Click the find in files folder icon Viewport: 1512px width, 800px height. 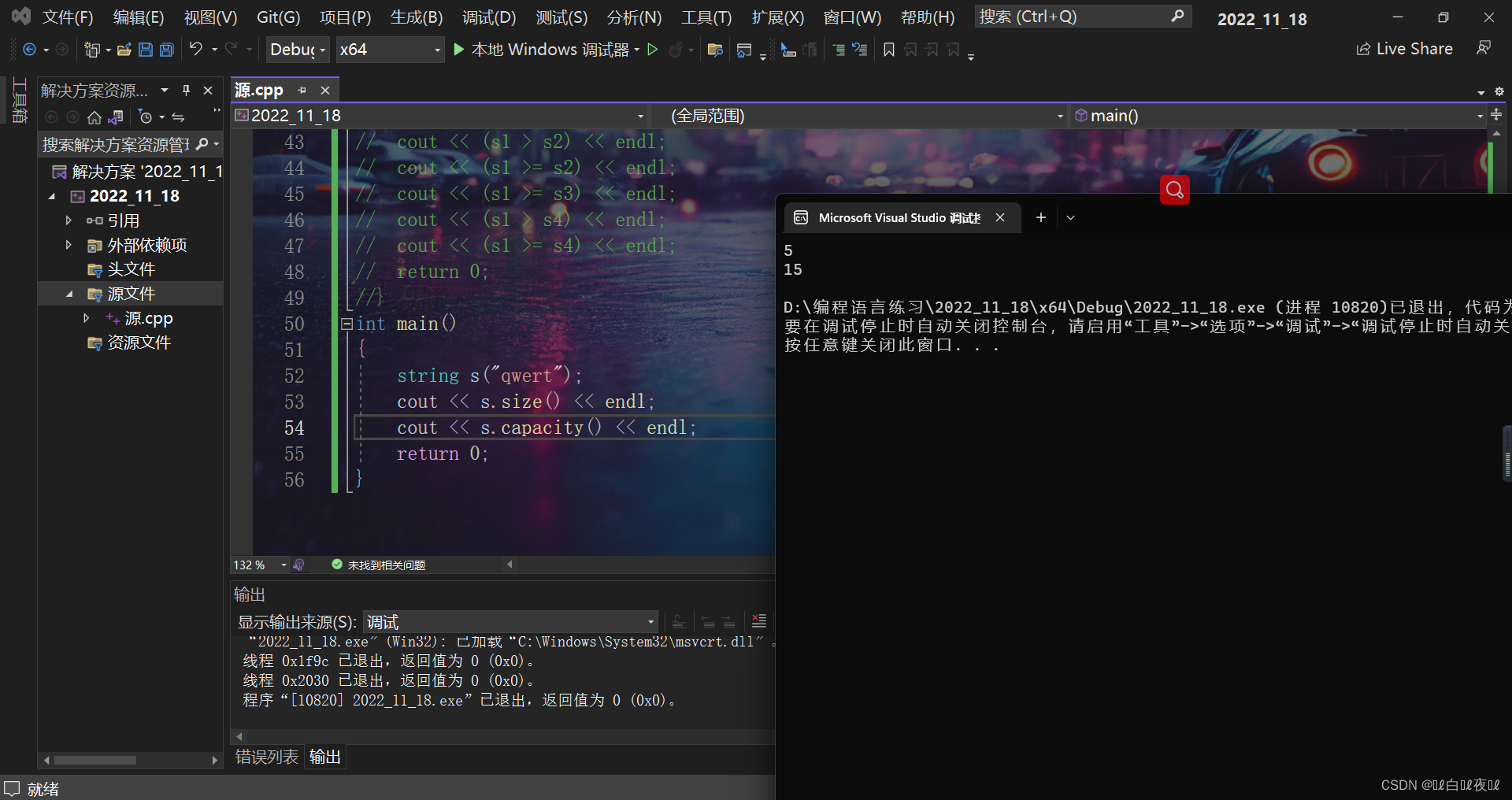(715, 50)
